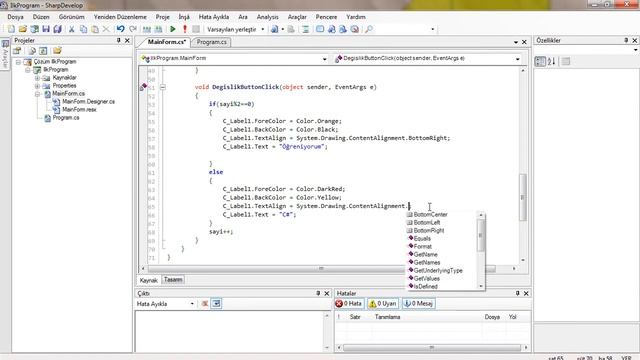Run the program with green play icon

(x=173, y=29)
